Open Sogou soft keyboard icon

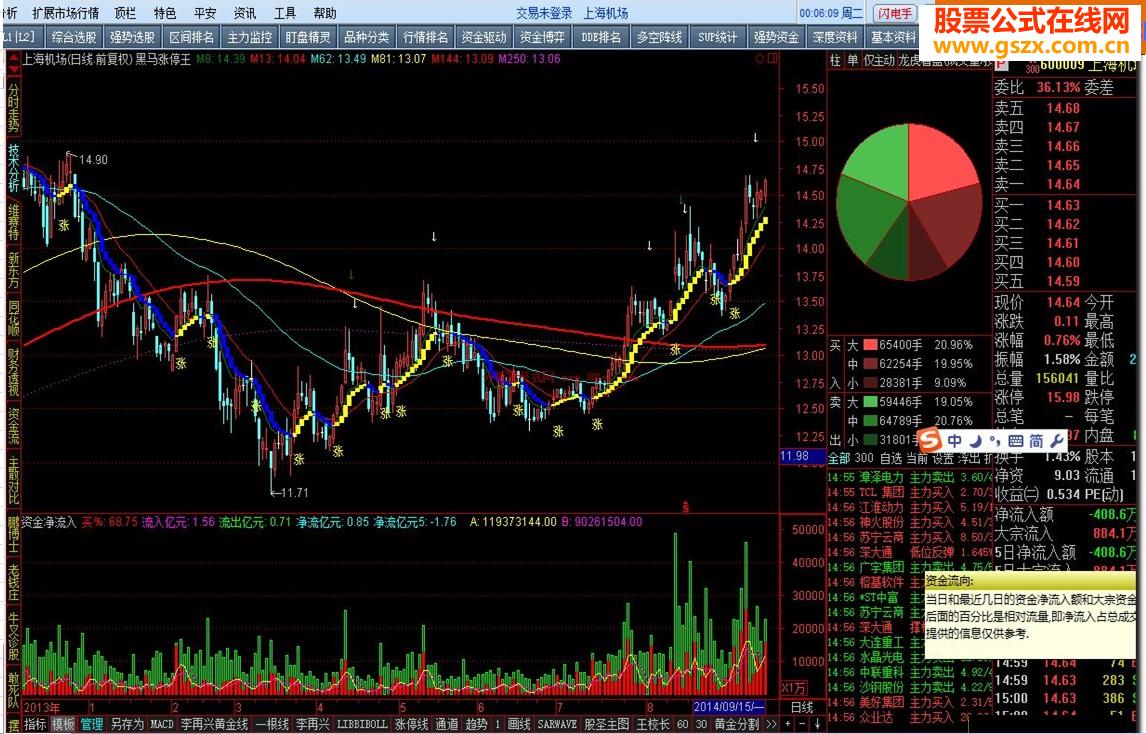pos(1015,441)
